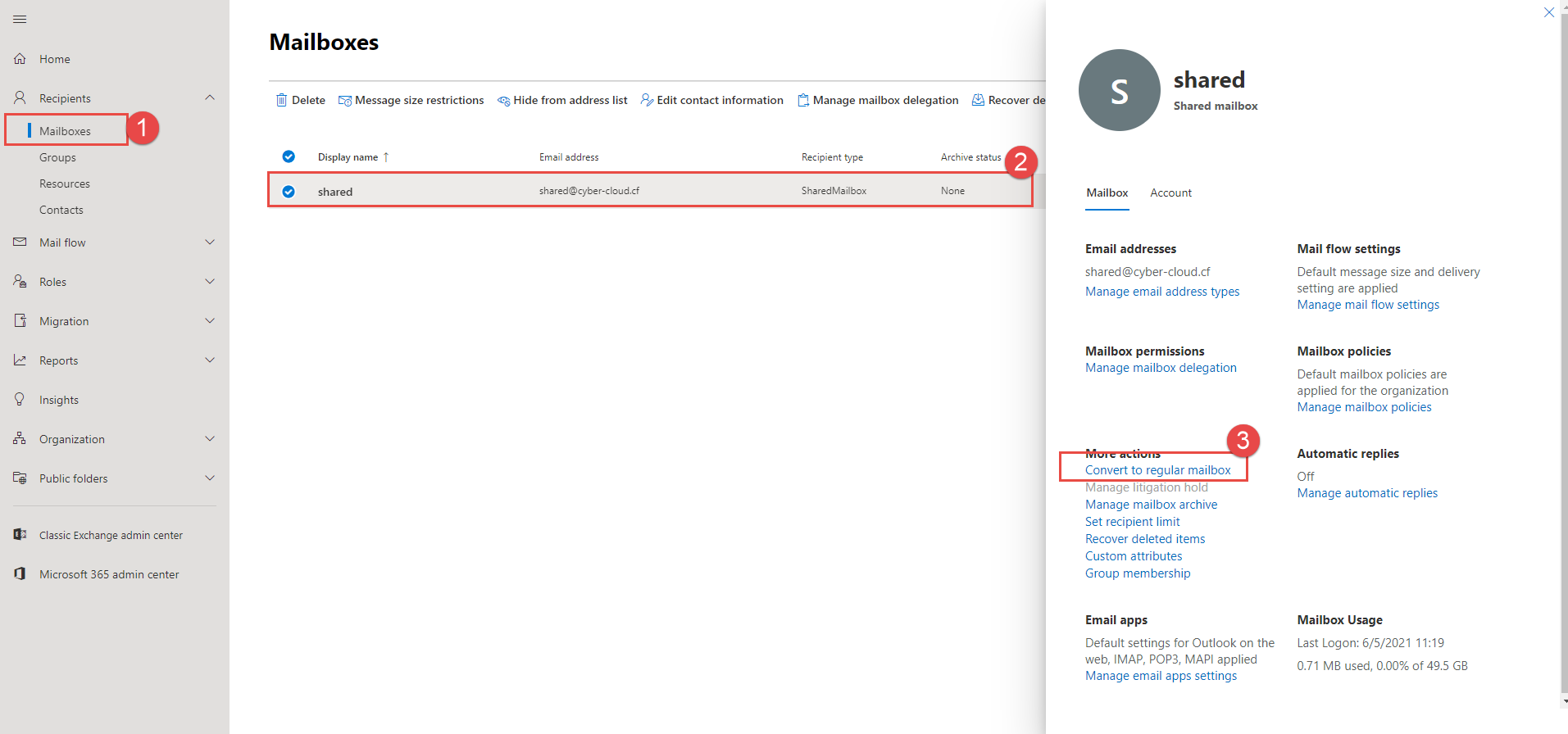Image resolution: width=1568 pixels, height=734 pixels.
Task: Sort by Display name column header
Action: coord(348,157)
